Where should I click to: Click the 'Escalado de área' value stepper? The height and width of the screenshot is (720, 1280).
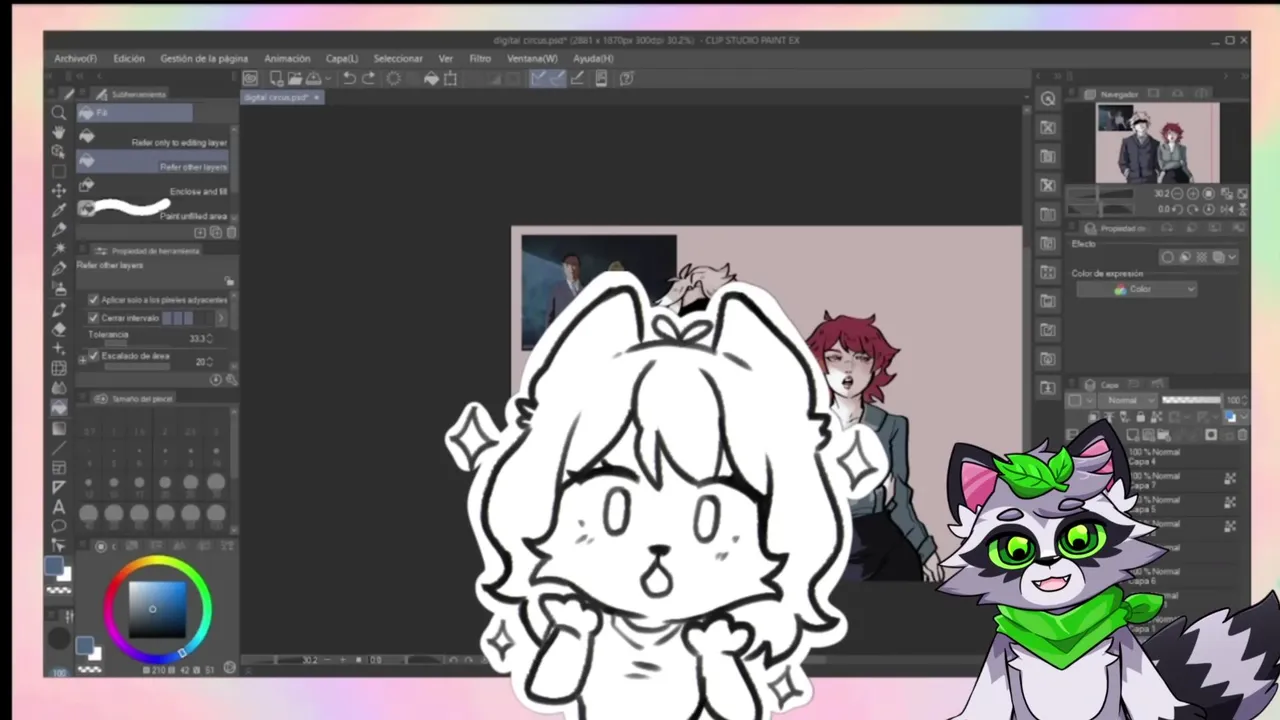[209, 362]
